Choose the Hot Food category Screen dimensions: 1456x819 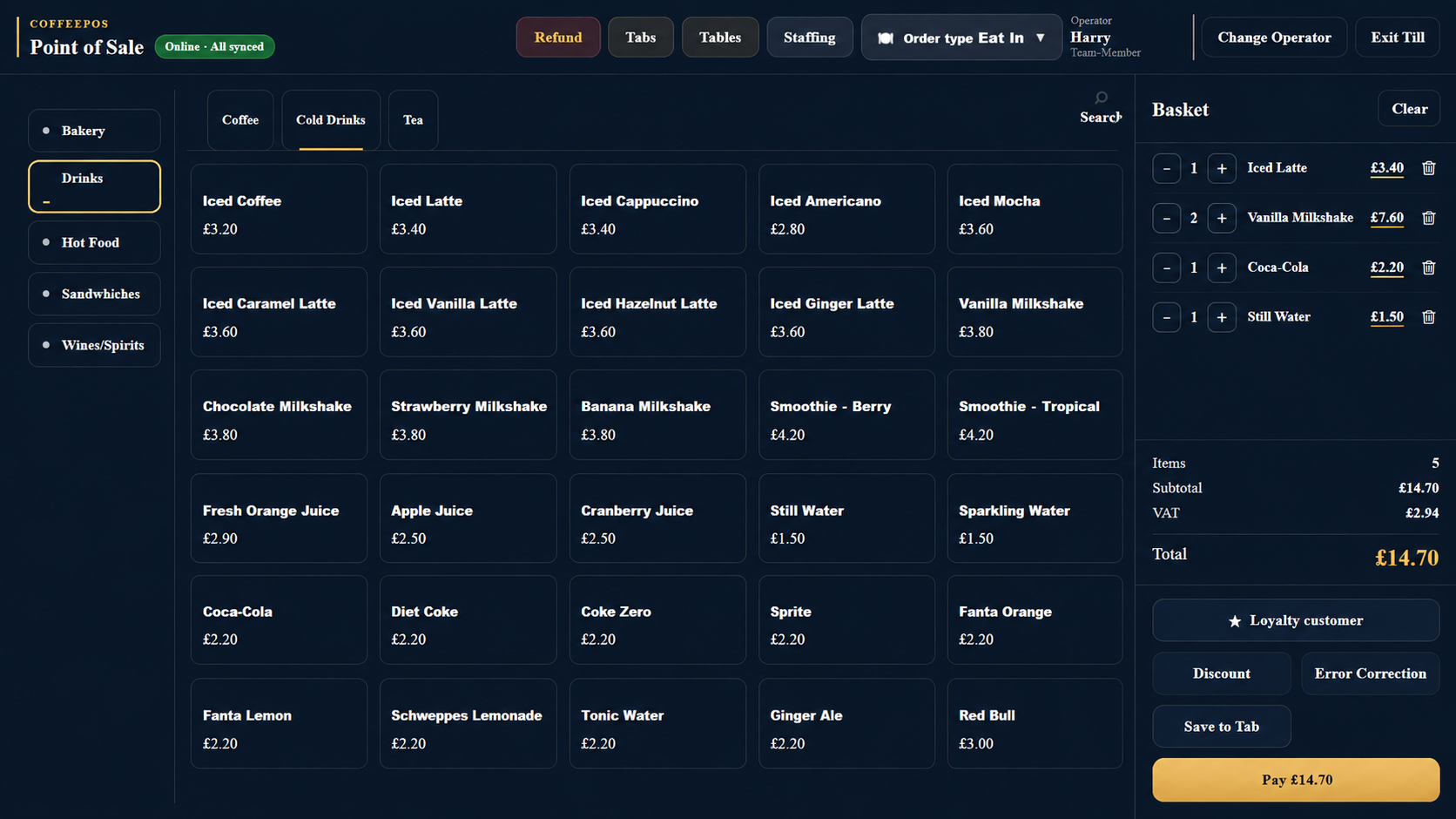coord(94,242)
